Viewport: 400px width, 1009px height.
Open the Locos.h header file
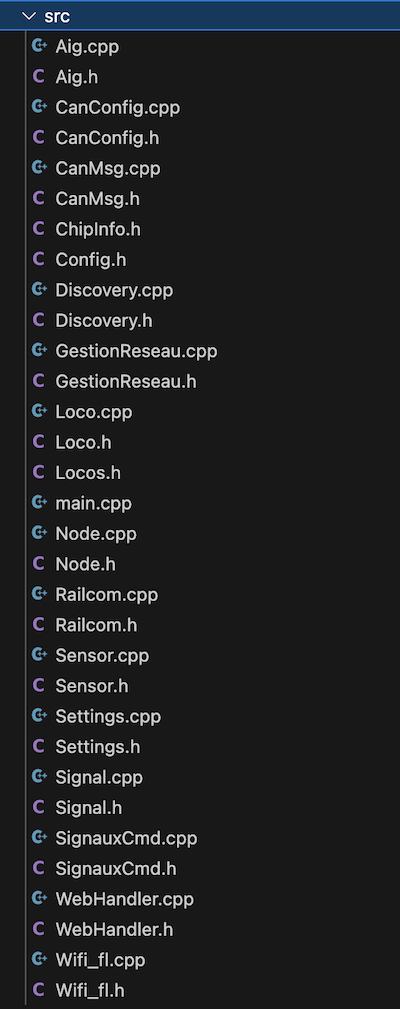pyautogui.click(x=200, y=472)
